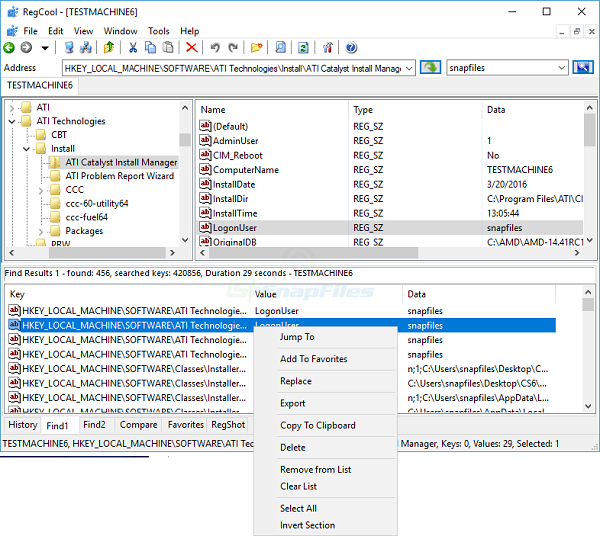Click the Go button beside Address bar
The height and width of the screenshot is (536, 600).
click(x=429, y=68)
